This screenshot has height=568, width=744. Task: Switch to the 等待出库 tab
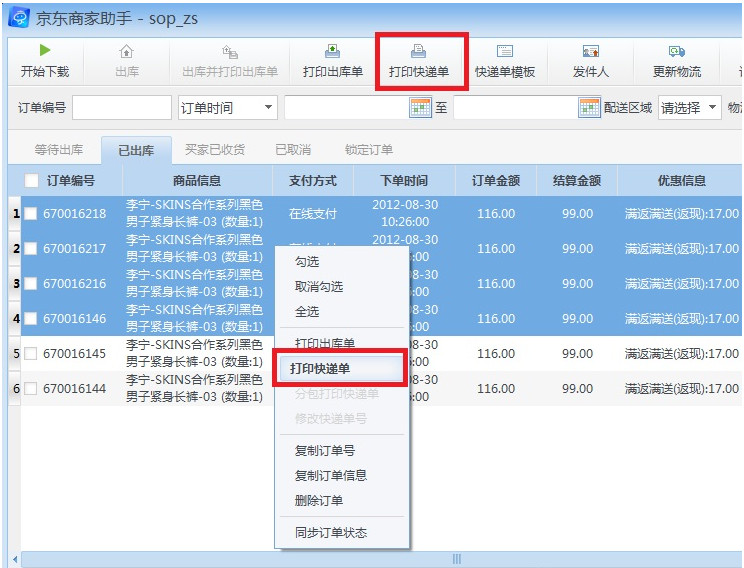point(59,150)
